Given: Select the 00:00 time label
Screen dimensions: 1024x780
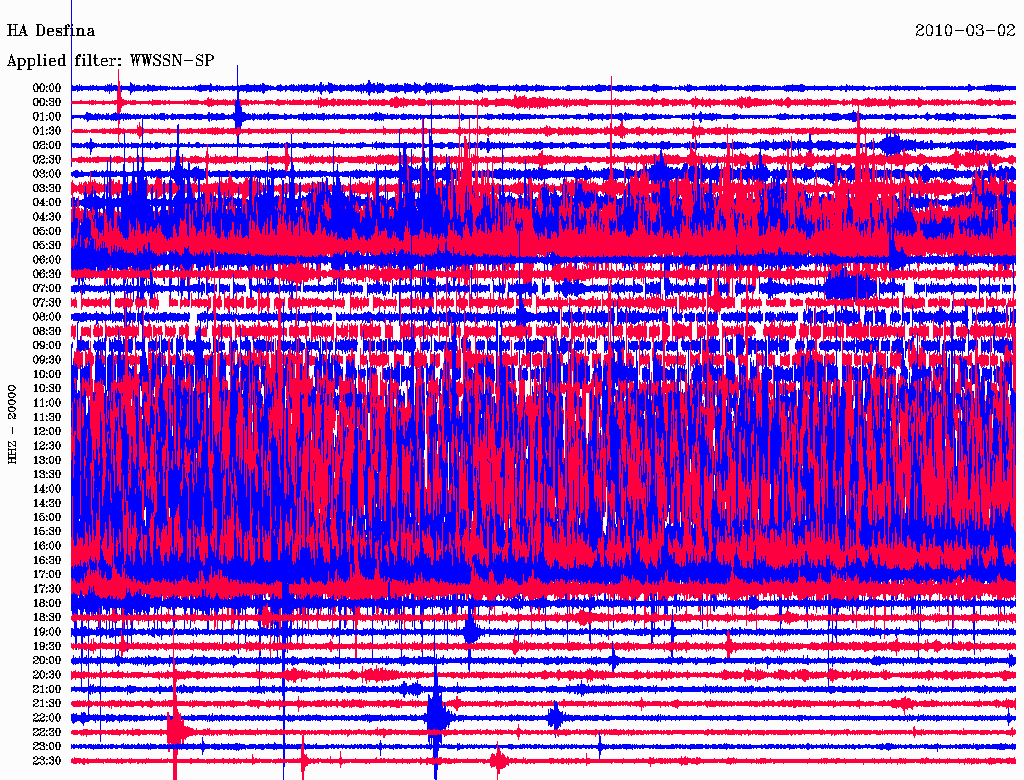Looking at the screenshot, I should (47, 88).
